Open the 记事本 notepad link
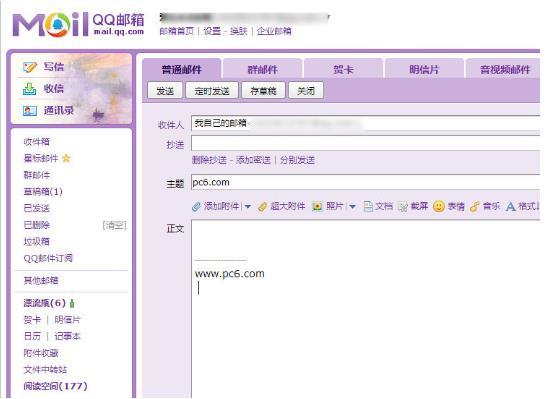552x399 pixels. tap(67, 336)
